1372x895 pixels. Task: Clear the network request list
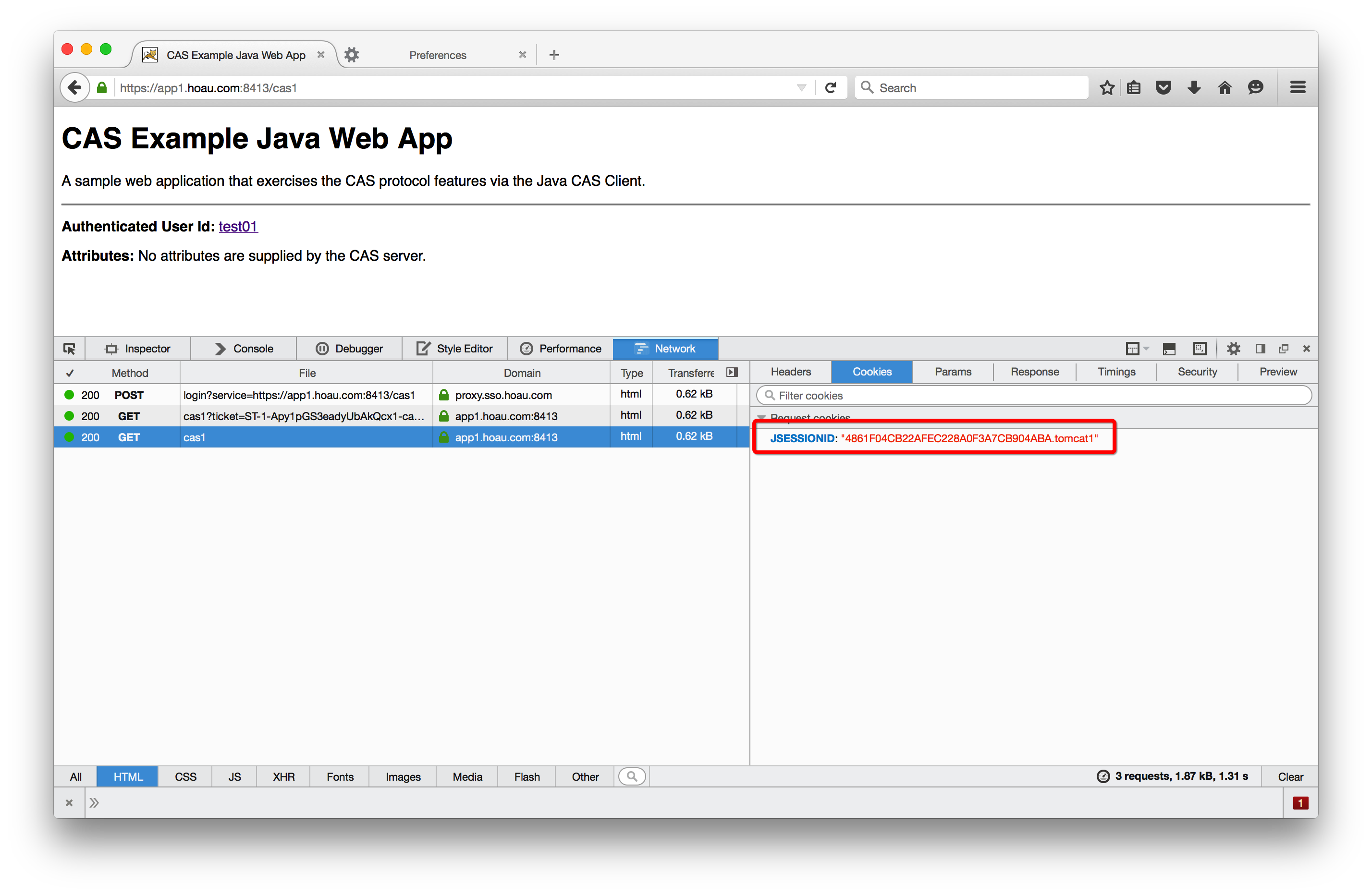click(1290, 776)
